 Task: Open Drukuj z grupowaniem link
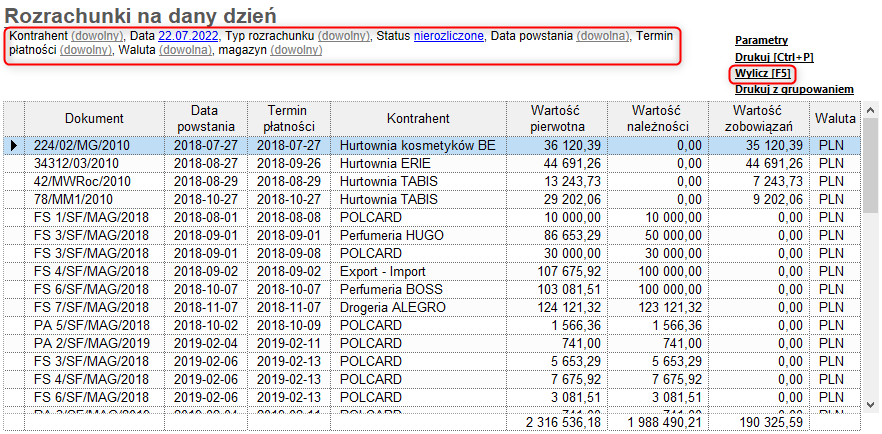coord(794,89)
